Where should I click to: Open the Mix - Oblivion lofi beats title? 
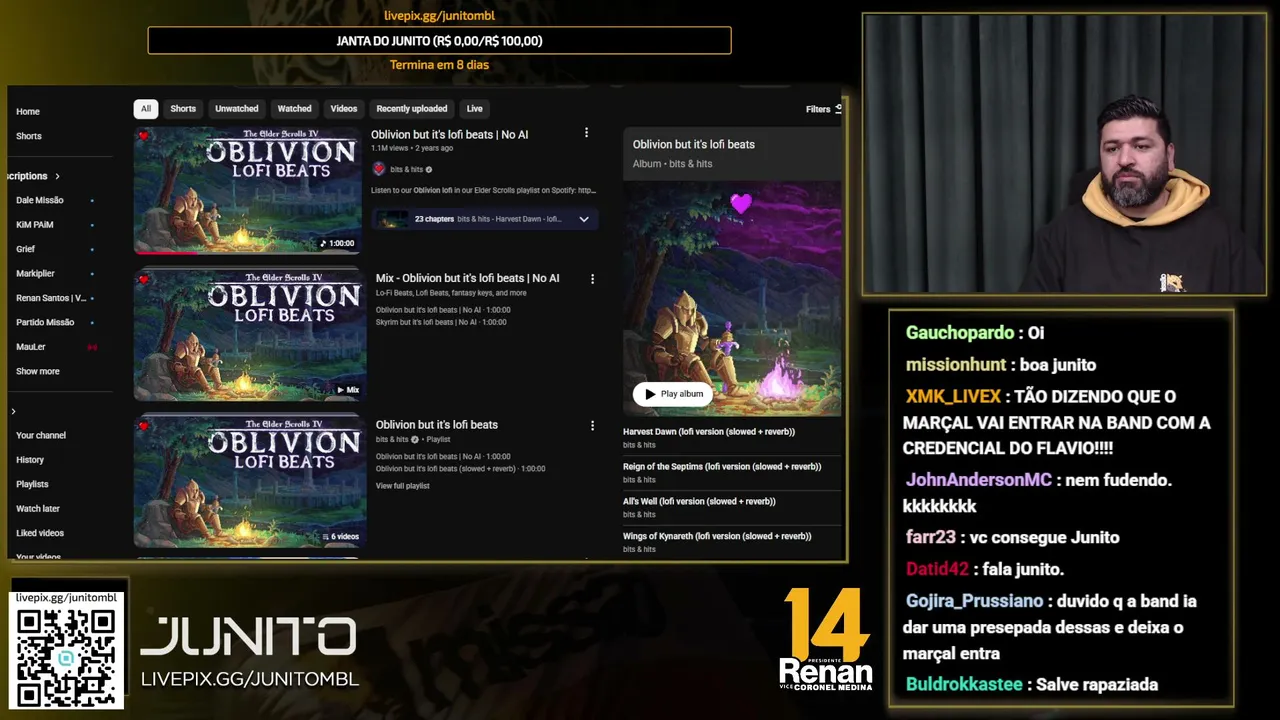[468, 278]
